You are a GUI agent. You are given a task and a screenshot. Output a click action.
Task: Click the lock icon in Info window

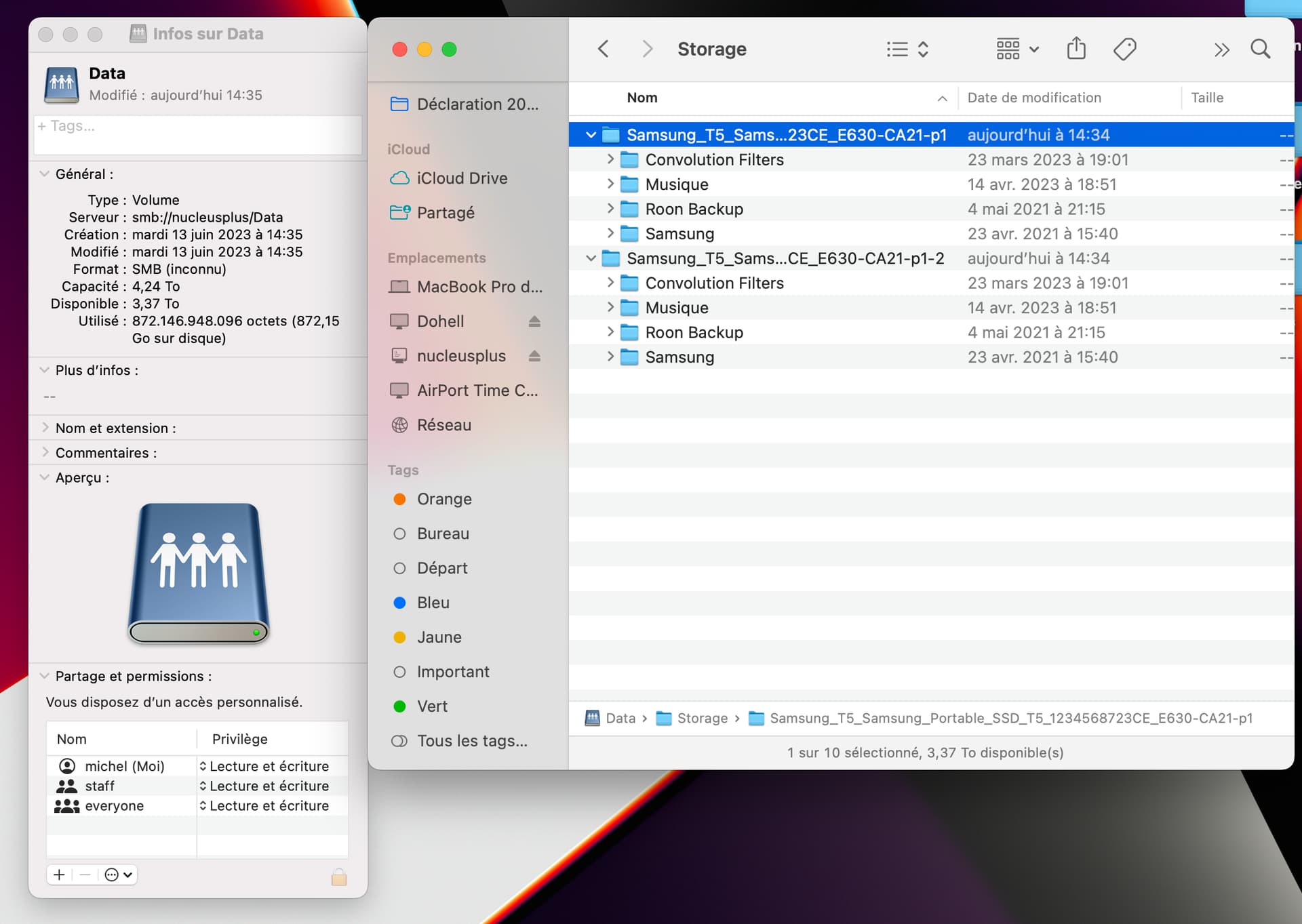coord(339,877)
